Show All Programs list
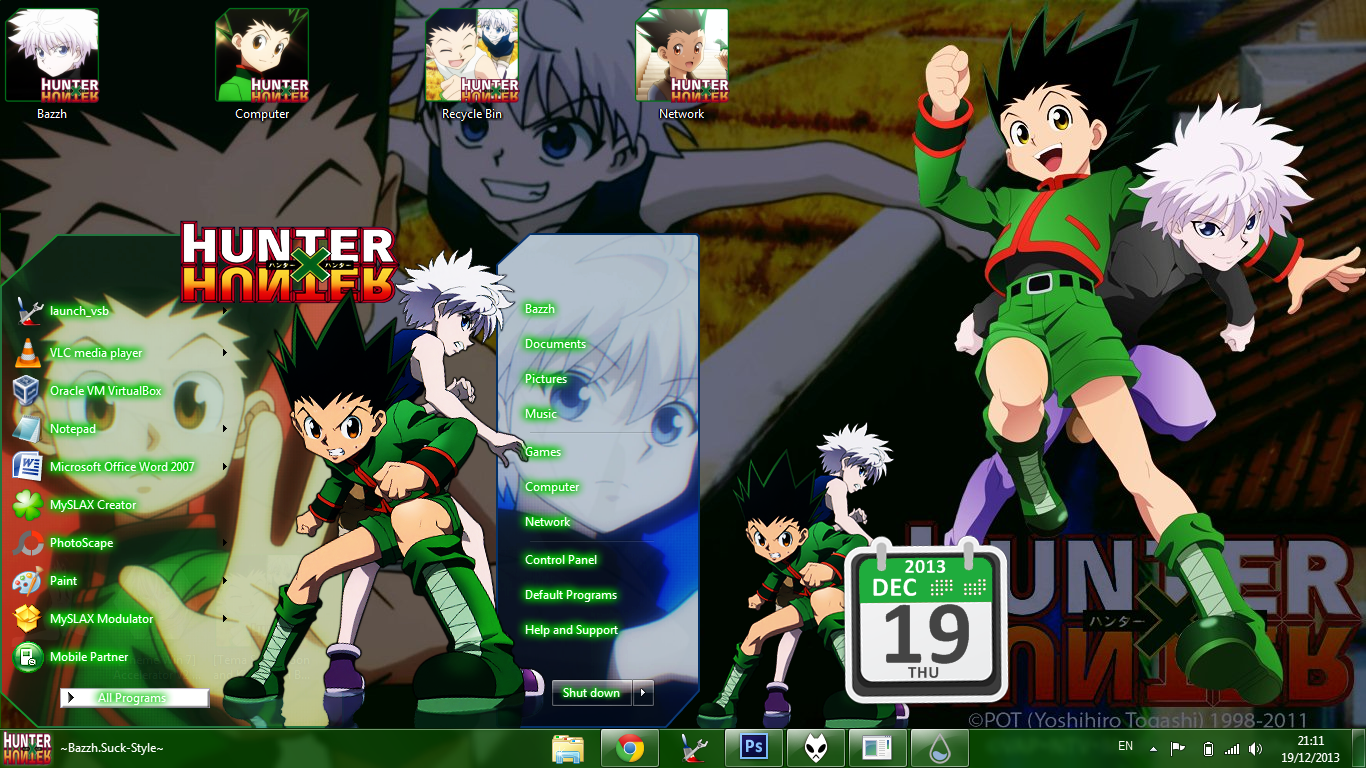 134,698
